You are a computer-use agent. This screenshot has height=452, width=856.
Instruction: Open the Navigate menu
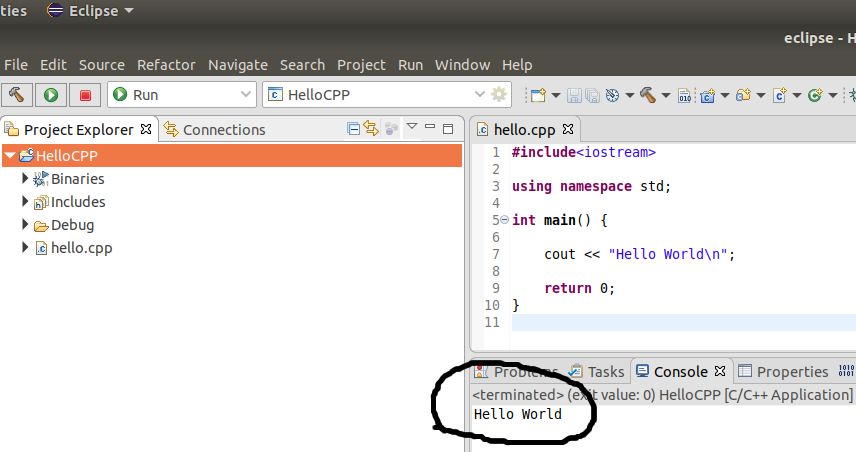point(237,65)
